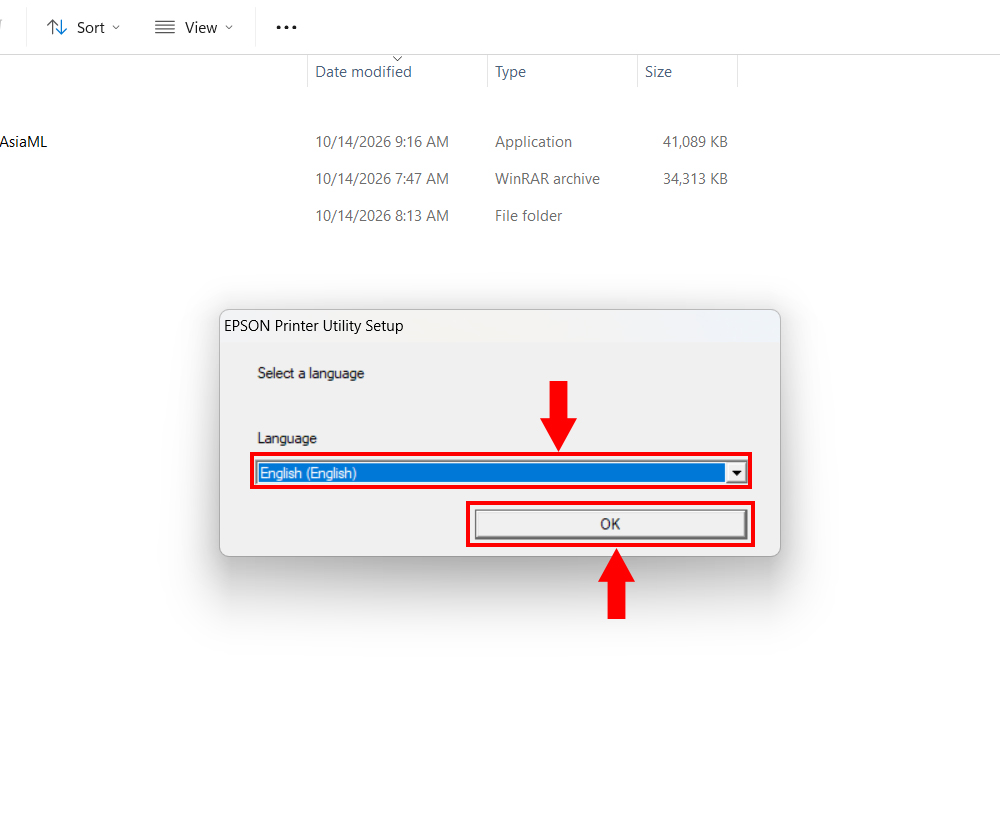Open the View options in File Explorer

194,27
